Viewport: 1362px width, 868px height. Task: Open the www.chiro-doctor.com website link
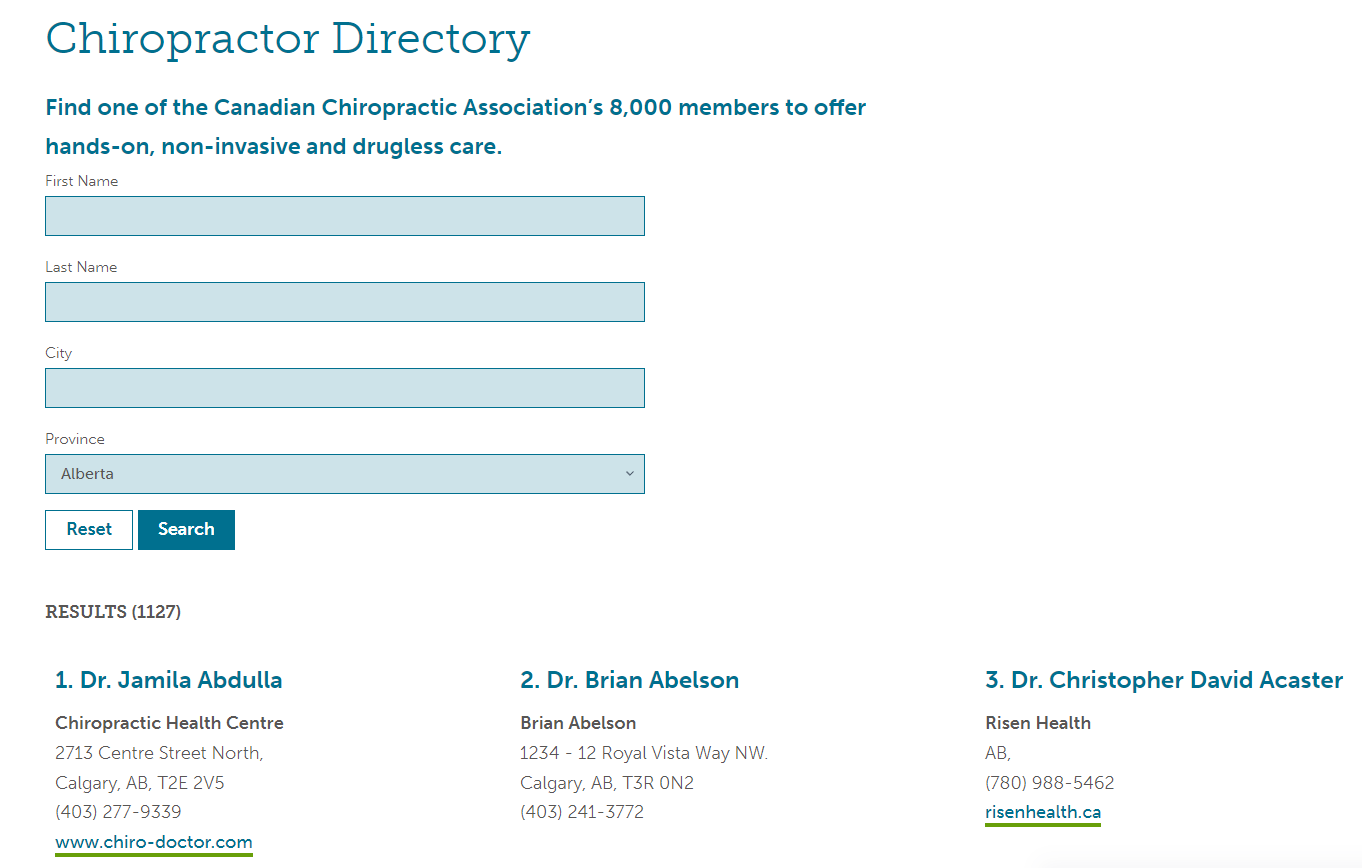coord(152,843)
